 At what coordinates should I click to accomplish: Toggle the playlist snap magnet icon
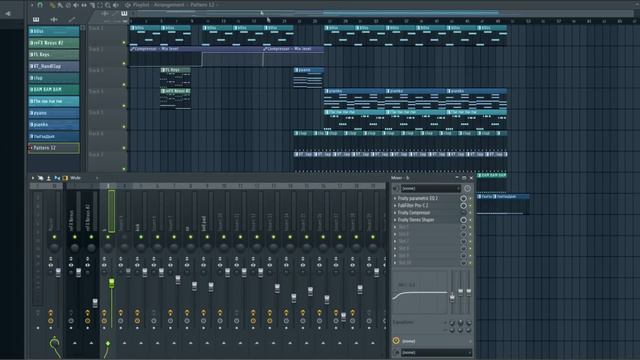40,5
